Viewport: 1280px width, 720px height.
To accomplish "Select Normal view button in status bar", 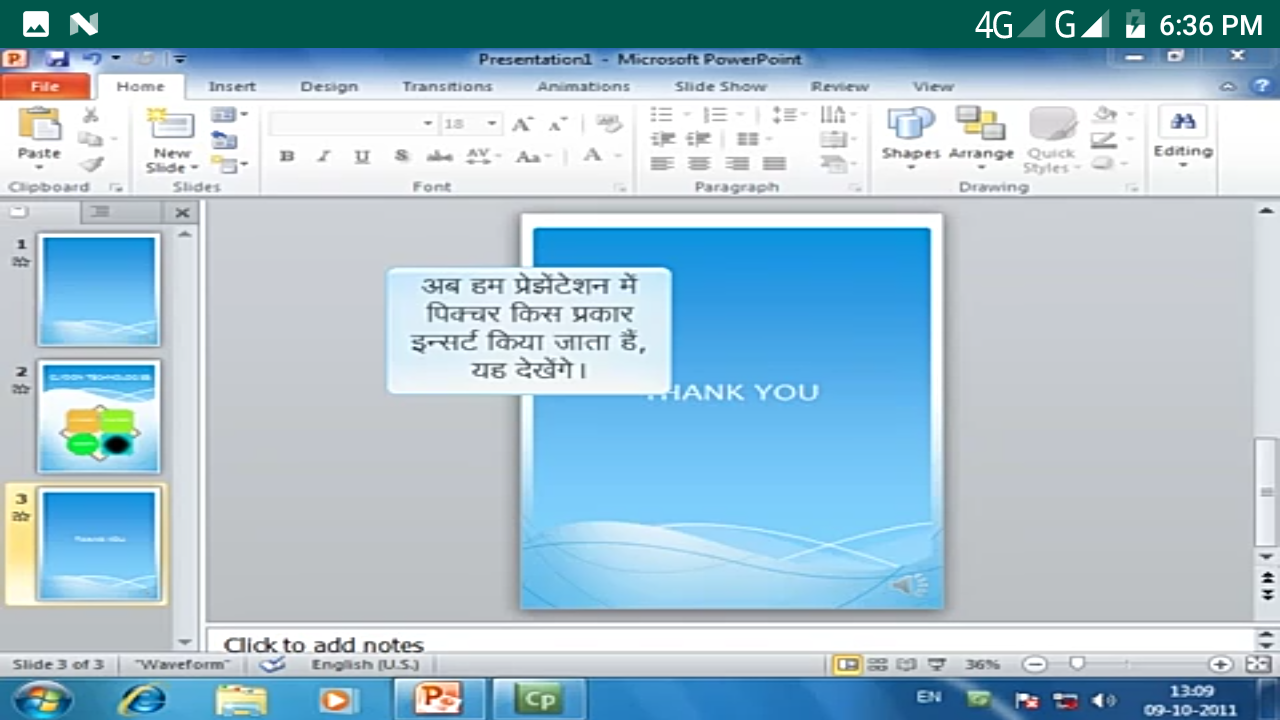I will (847, 664).
